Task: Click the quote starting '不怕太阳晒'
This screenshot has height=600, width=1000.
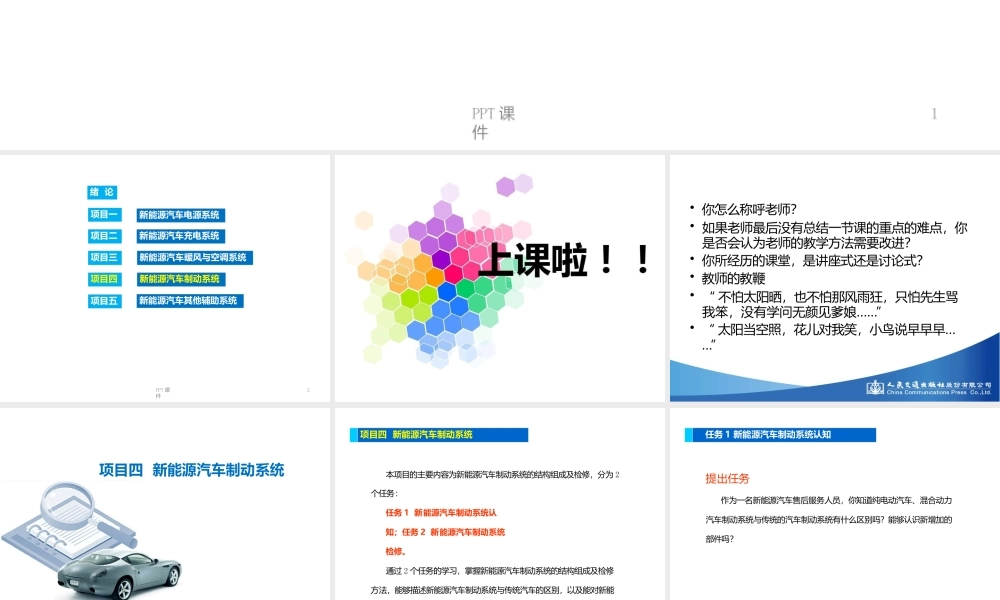Action: (x=830, y=304)
